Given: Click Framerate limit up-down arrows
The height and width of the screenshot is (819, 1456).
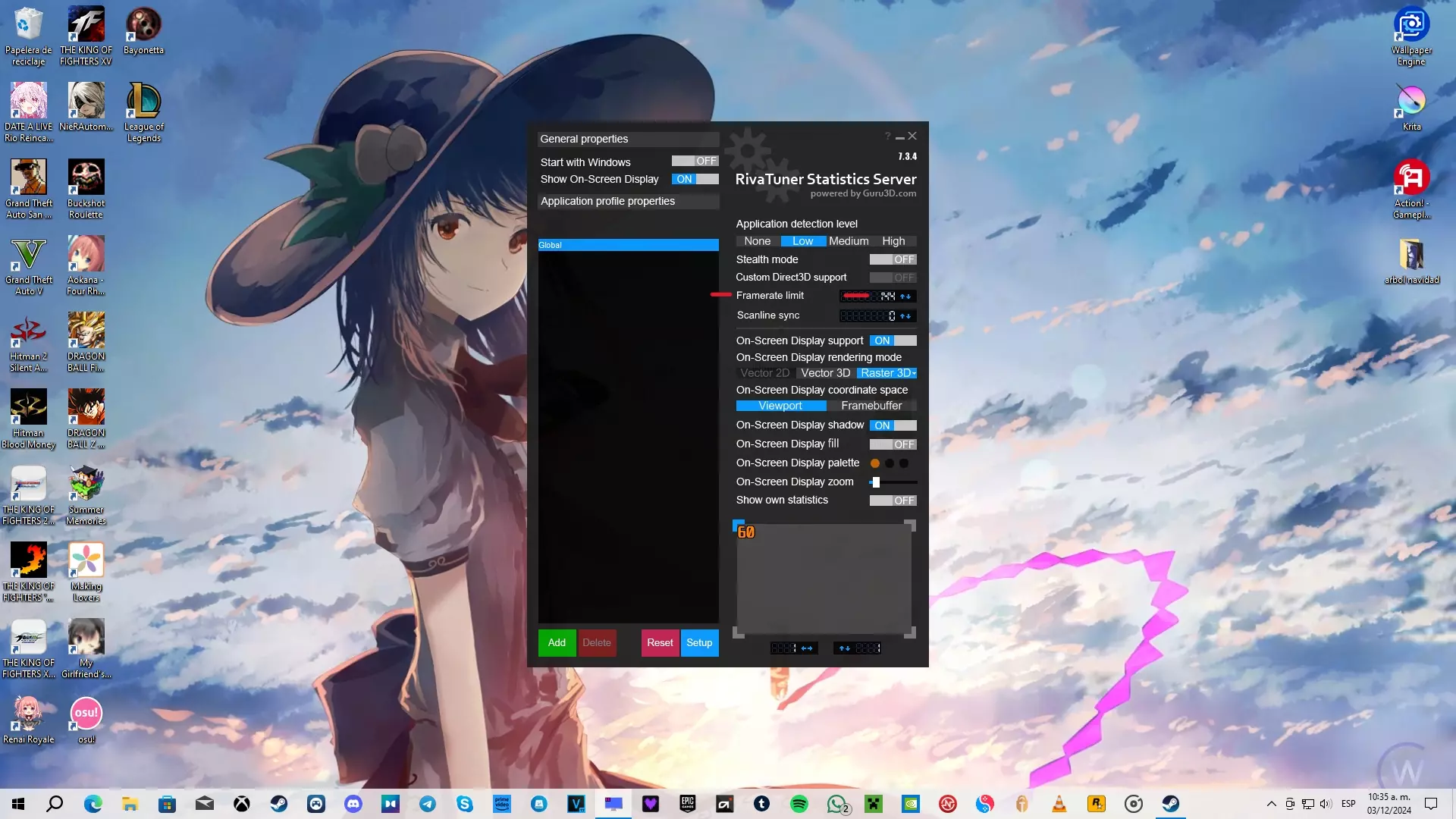Looking at the screenshot, I should coord(905,297).
